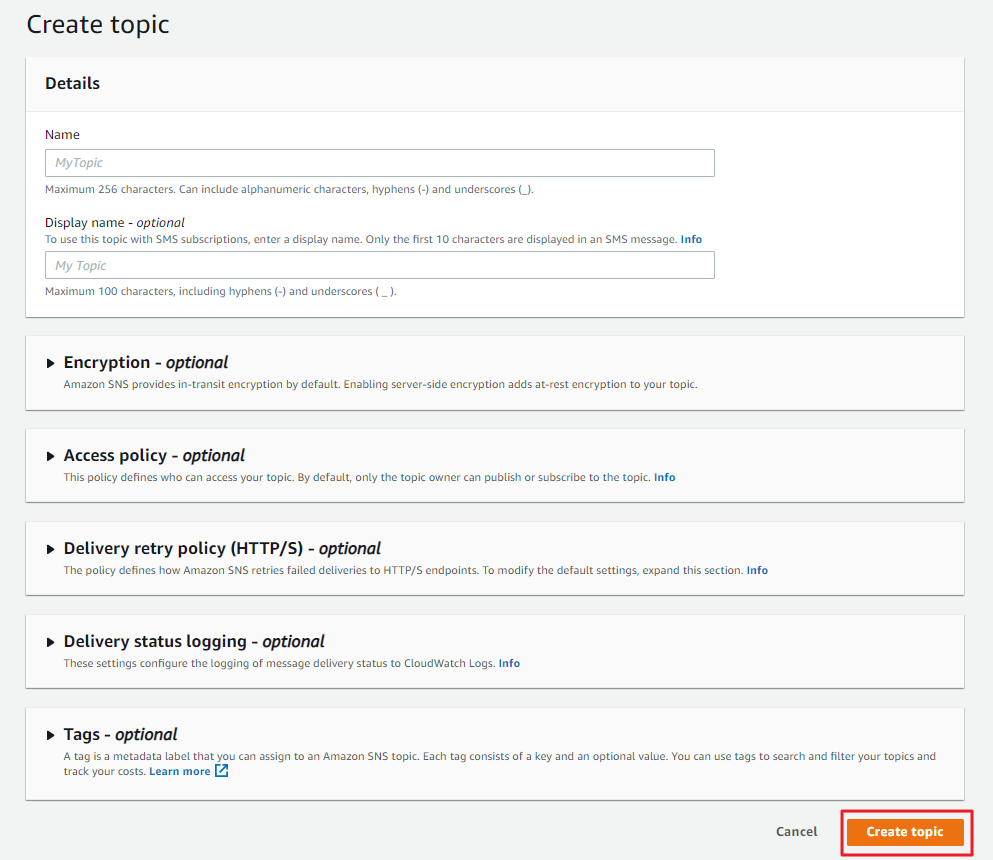Click into the Display name text box
This screenshot has height=860, width=993.
point(379,265)
